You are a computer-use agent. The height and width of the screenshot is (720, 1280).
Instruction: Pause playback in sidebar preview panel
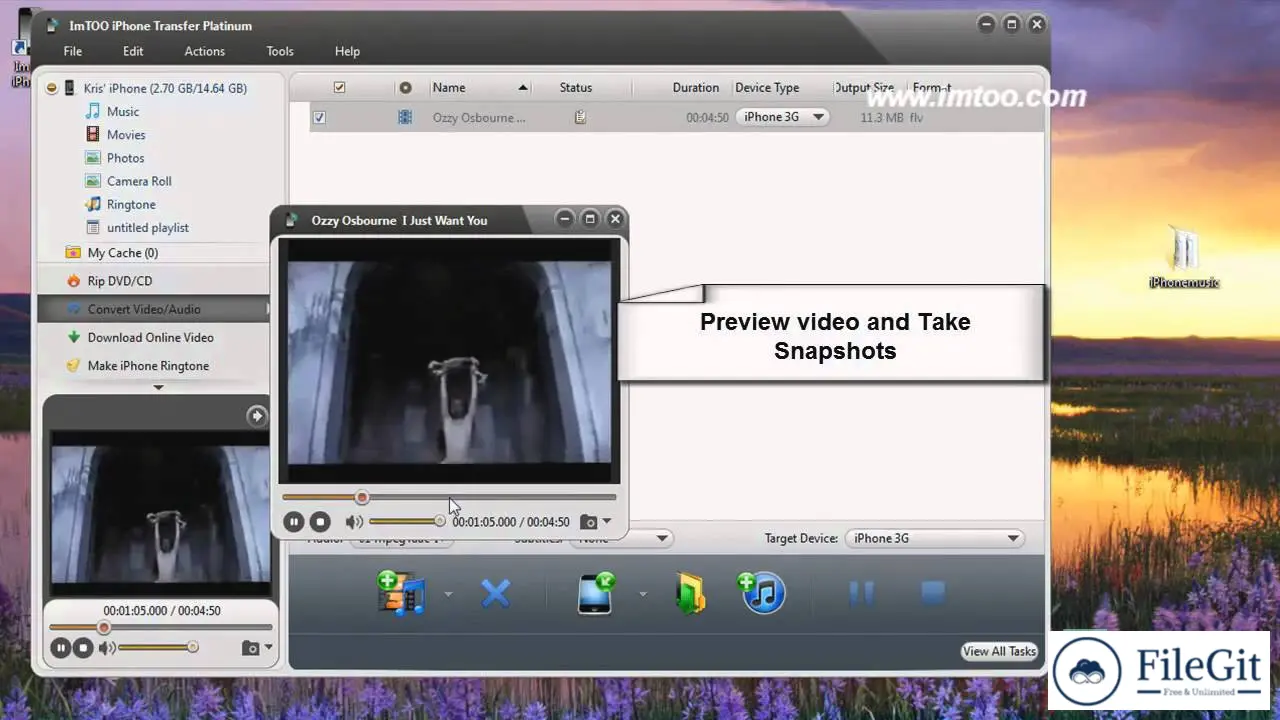pyautogui.click(x=60, y=648)
